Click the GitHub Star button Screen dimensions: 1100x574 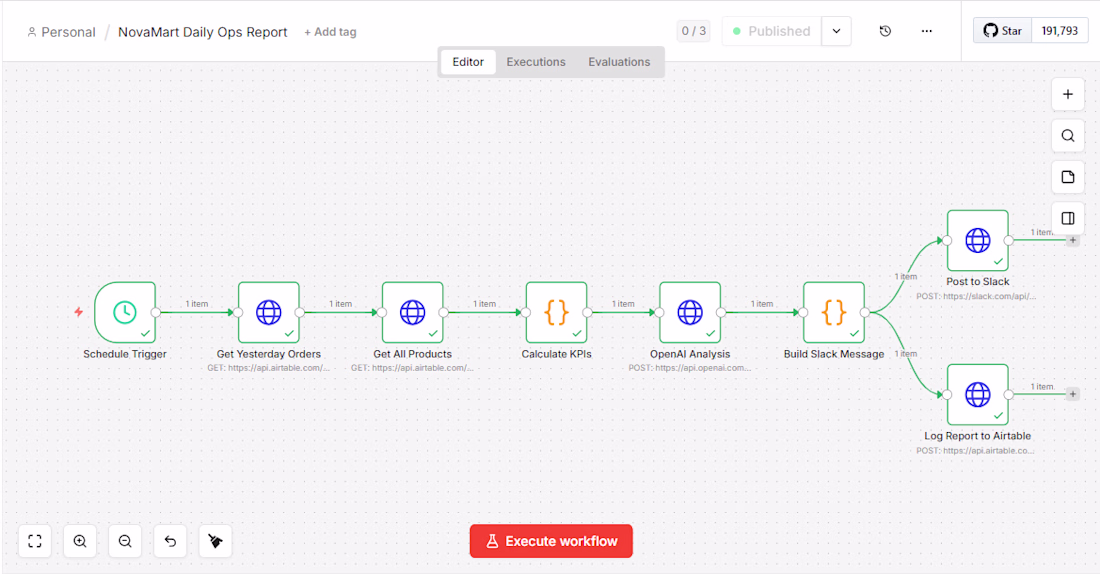1002,31
